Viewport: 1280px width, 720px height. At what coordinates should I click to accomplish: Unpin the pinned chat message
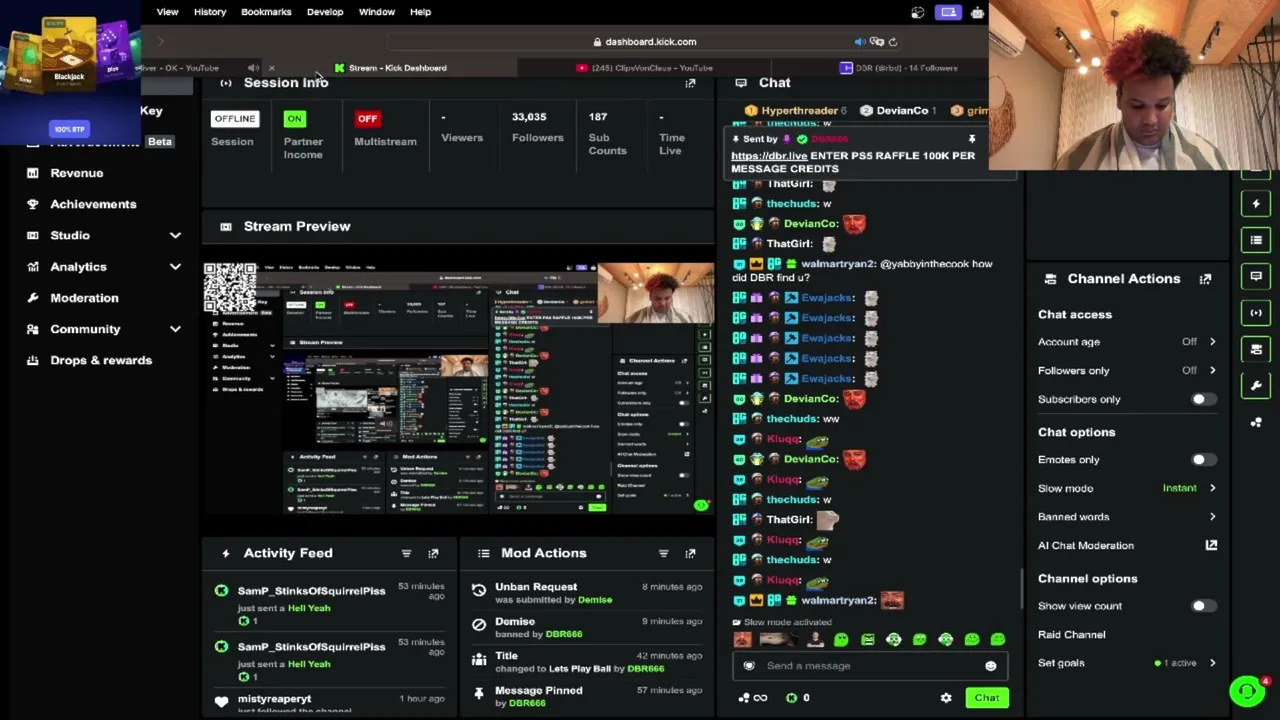click(971, 139)
